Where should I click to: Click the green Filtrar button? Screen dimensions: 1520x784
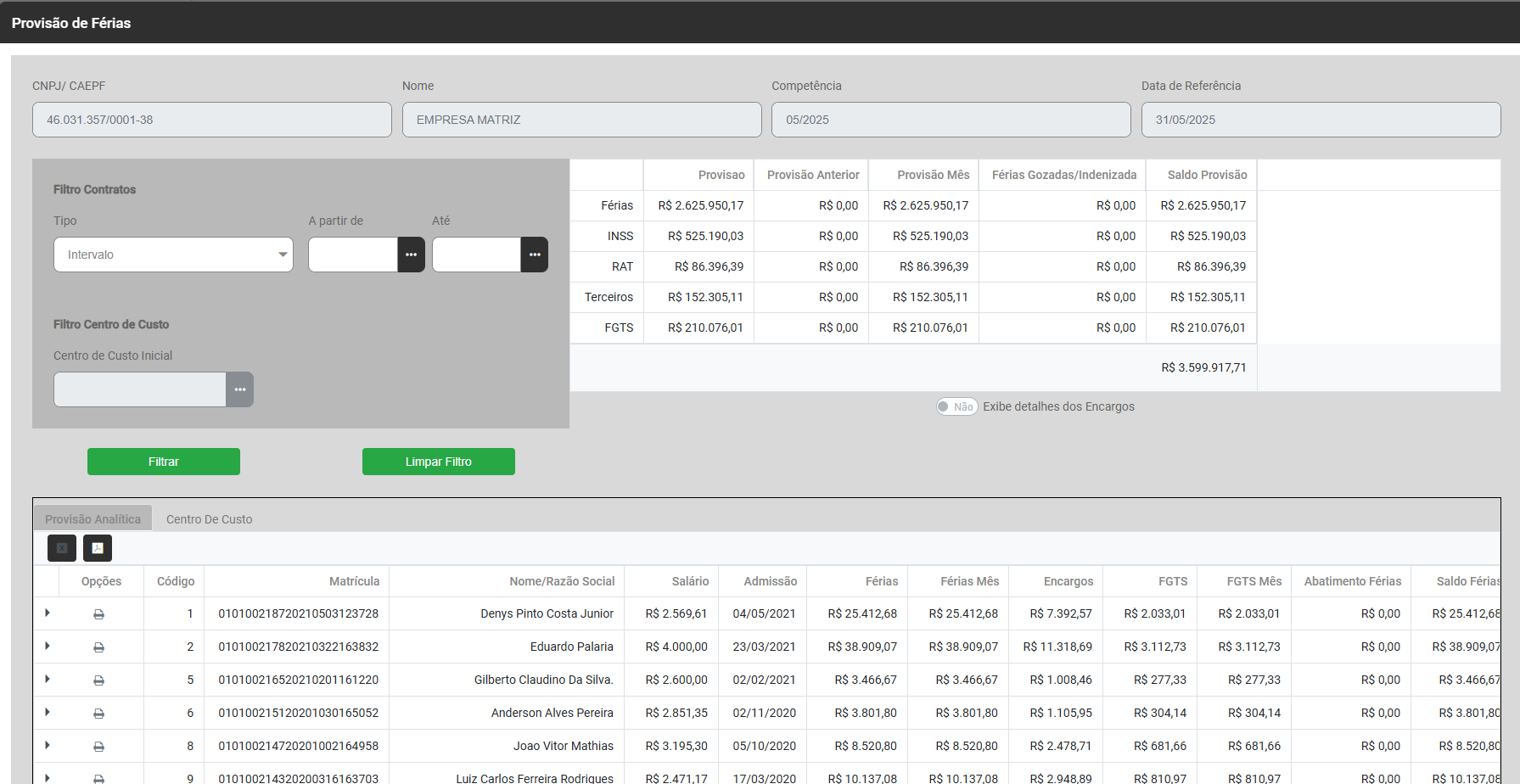[x=163, y=462]
